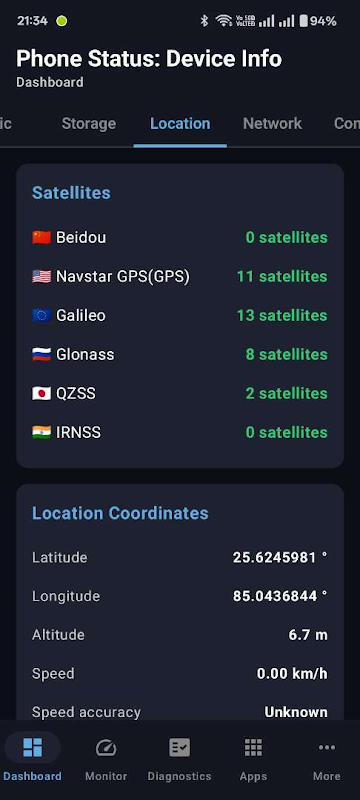Tap the US flag beside Navstar GPS
The image size is (360, 800).
tap(41, 277)
